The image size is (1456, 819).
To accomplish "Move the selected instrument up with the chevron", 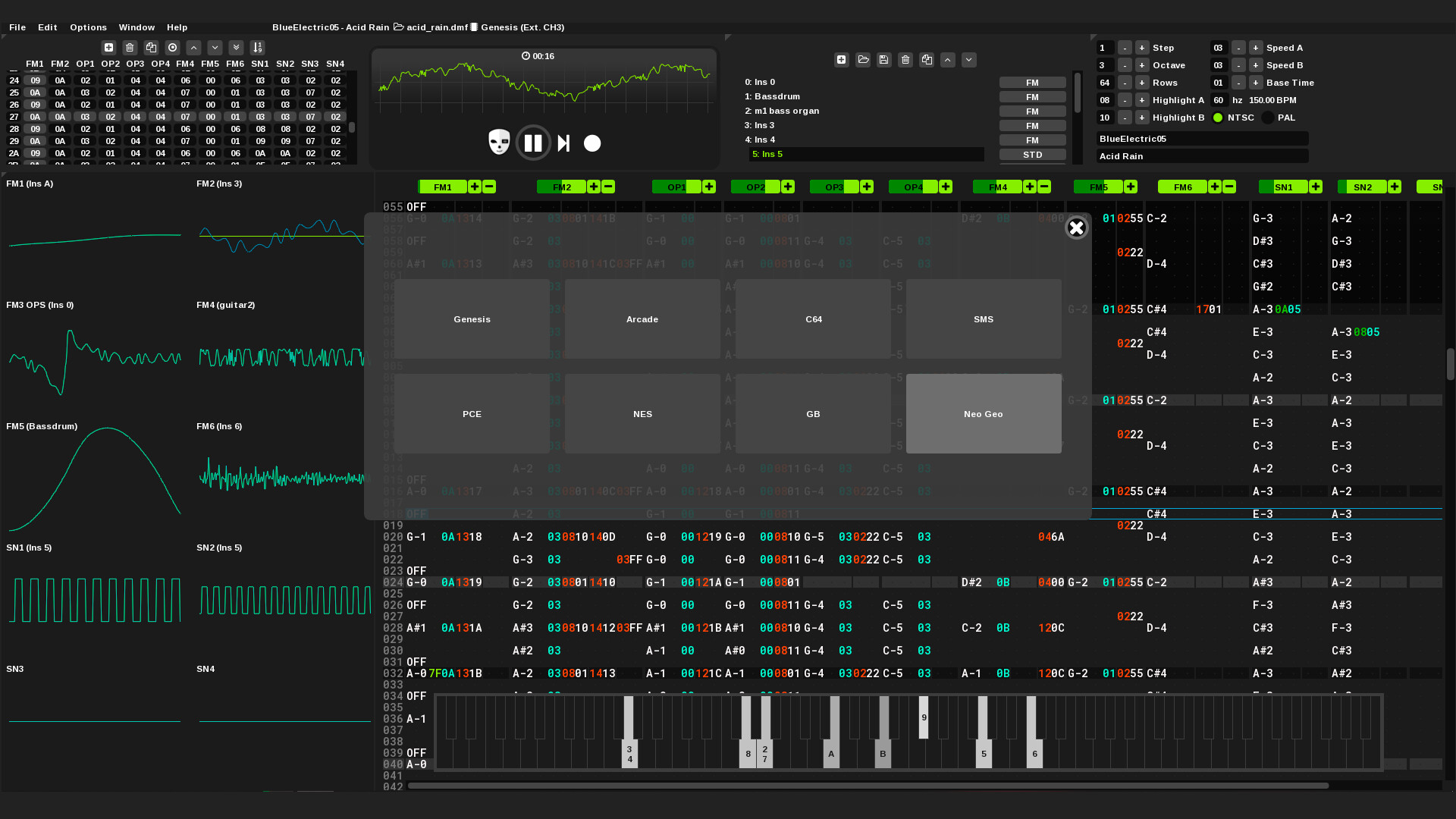I will [x=947, y=60].
